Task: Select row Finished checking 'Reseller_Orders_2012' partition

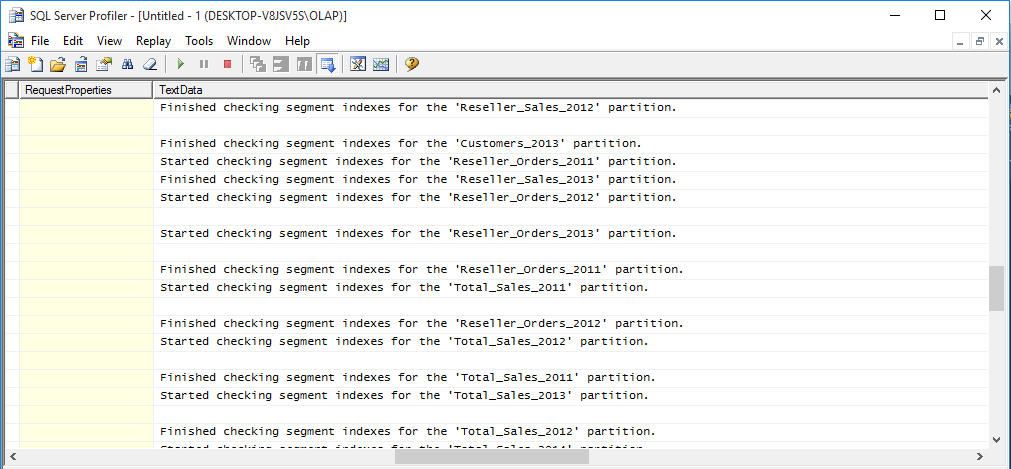Action: coord(496,323)
